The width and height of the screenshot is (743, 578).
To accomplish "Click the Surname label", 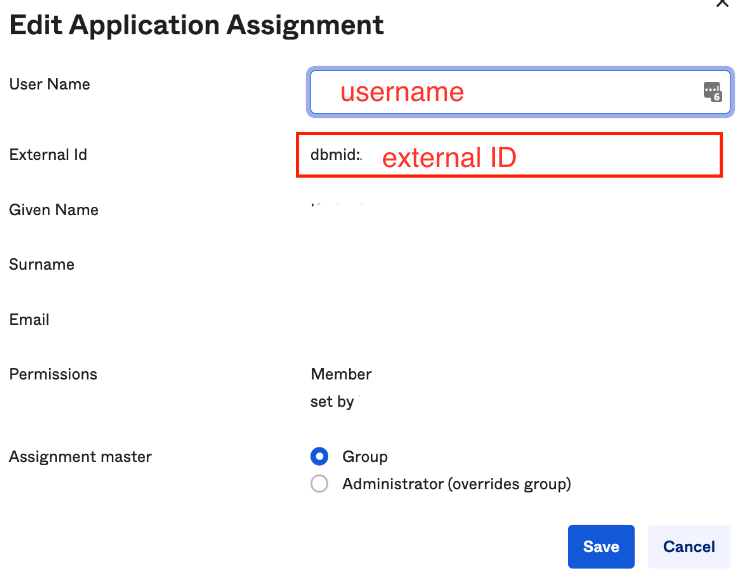I will [42, 264].
